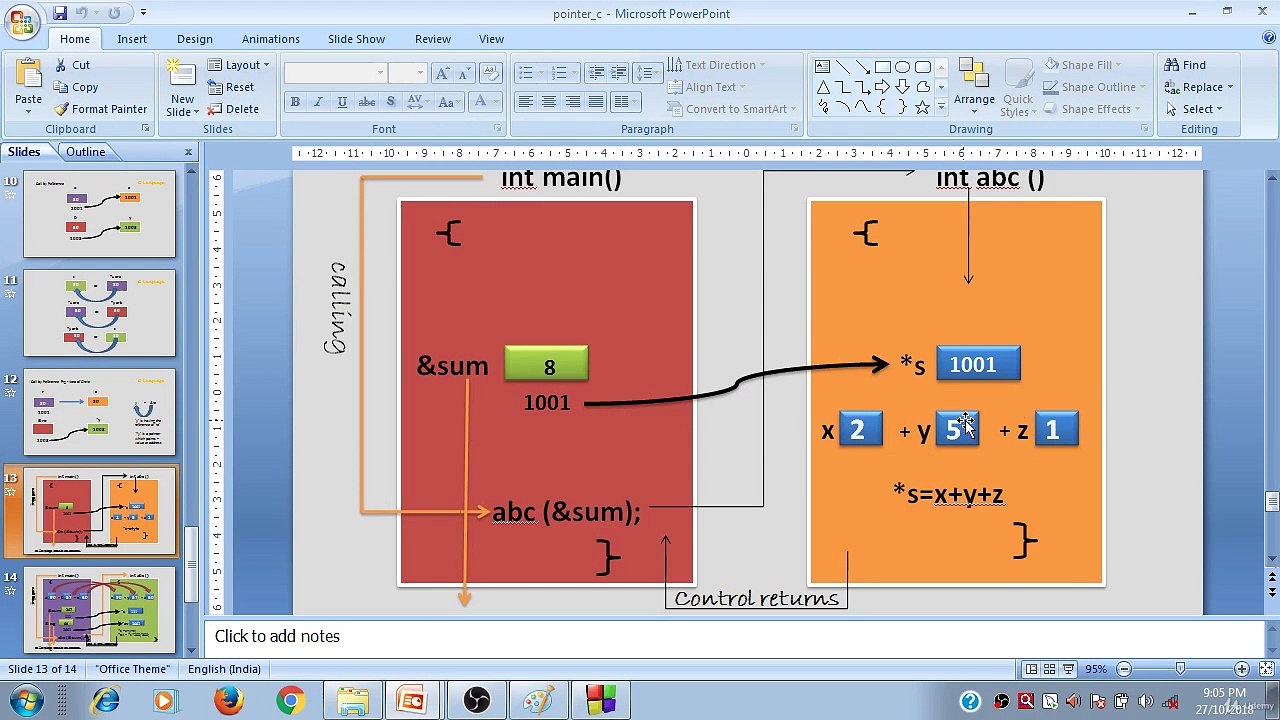The image size is (1280, 720).
Task: Open the Insert ribbon tab
Action: [x=132, y=39]
